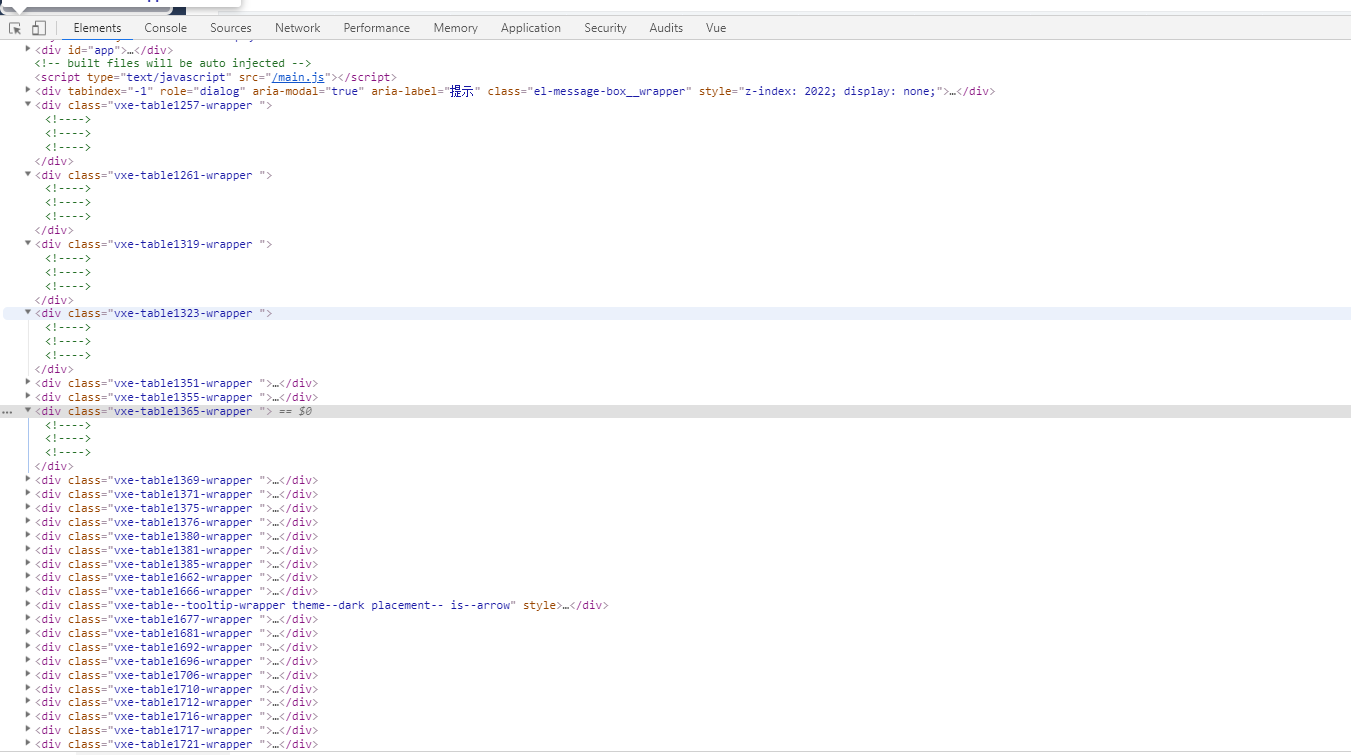Click the "built files will be auto injected" comment

[x=173, y=63]
